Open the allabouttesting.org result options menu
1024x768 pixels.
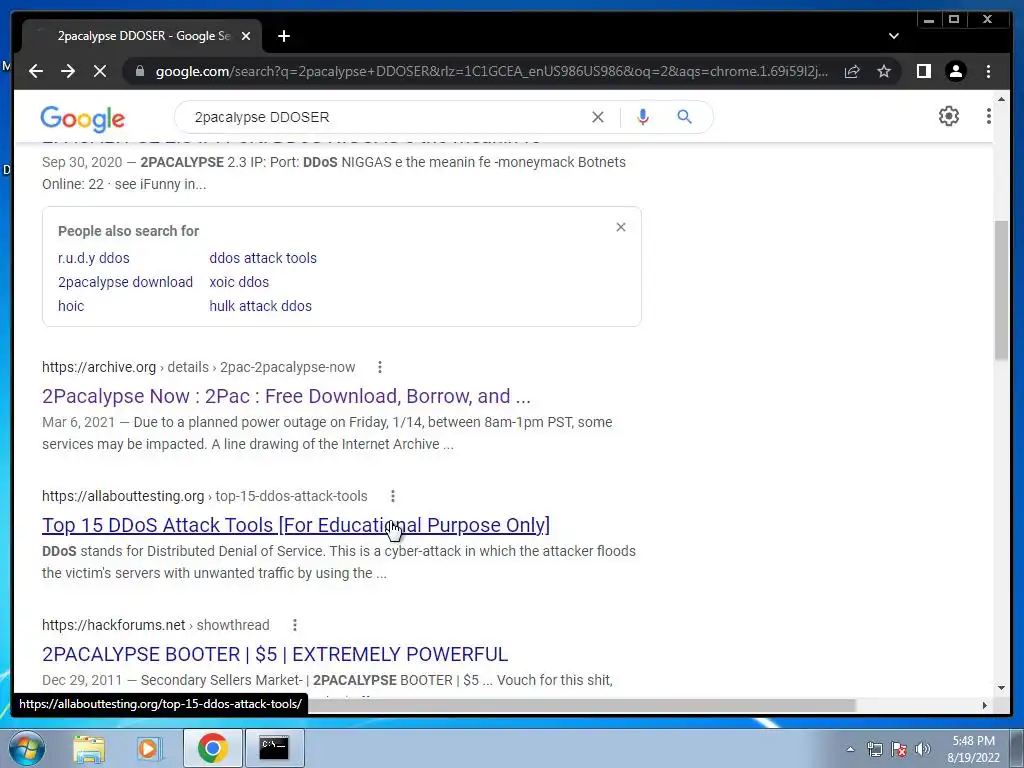tap(392, 496)
